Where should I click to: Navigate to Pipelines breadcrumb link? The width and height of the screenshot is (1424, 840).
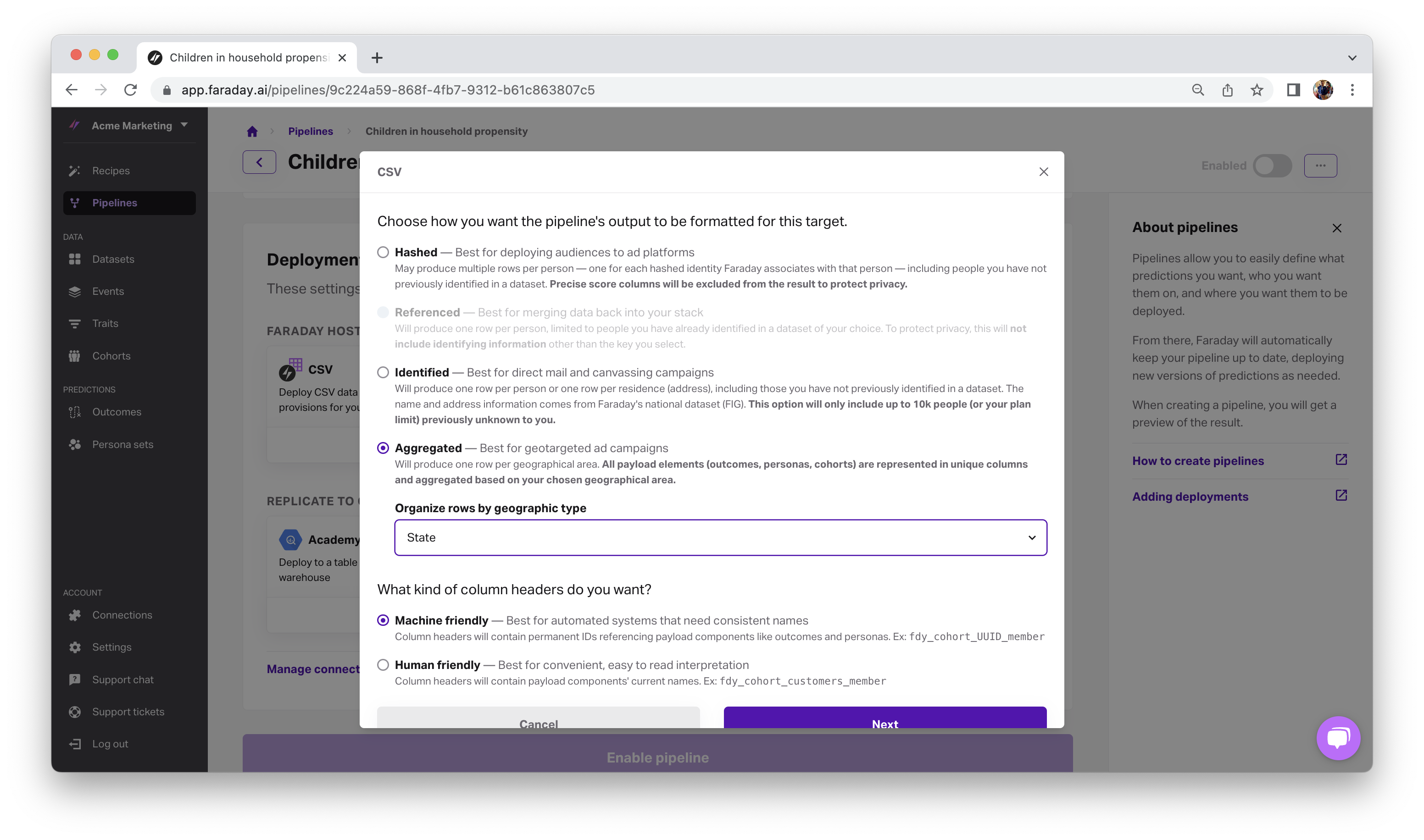coord(309,131)
